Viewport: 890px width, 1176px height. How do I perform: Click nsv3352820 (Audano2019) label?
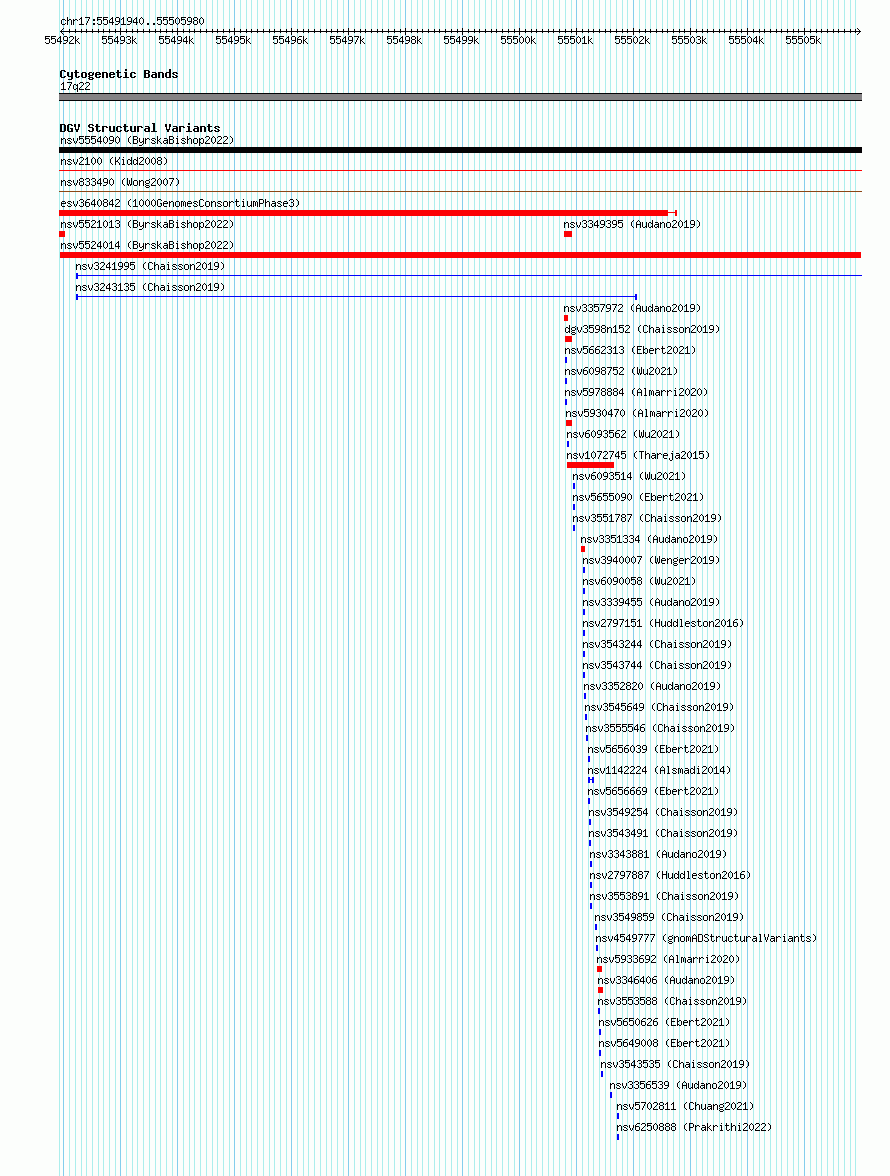[x=652, y=686]
